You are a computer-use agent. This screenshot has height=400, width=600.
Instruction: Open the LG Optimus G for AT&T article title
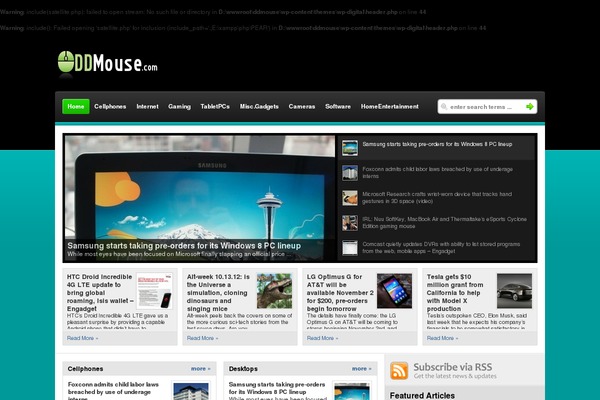pyautogui.click(x=340, y=292)
